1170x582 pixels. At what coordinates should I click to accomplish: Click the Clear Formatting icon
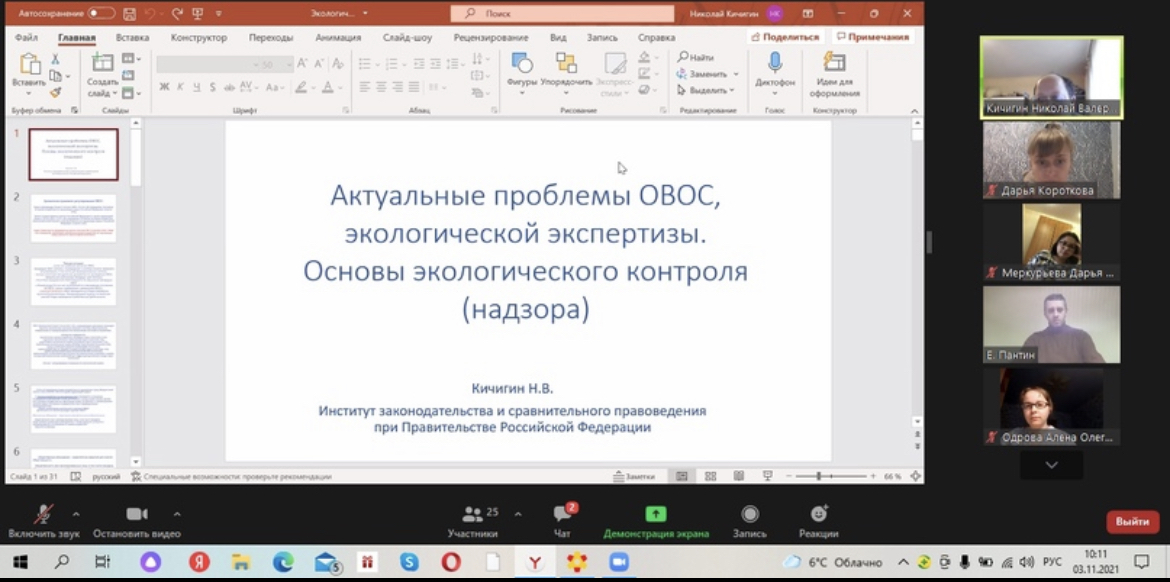(x=338, y=65)
